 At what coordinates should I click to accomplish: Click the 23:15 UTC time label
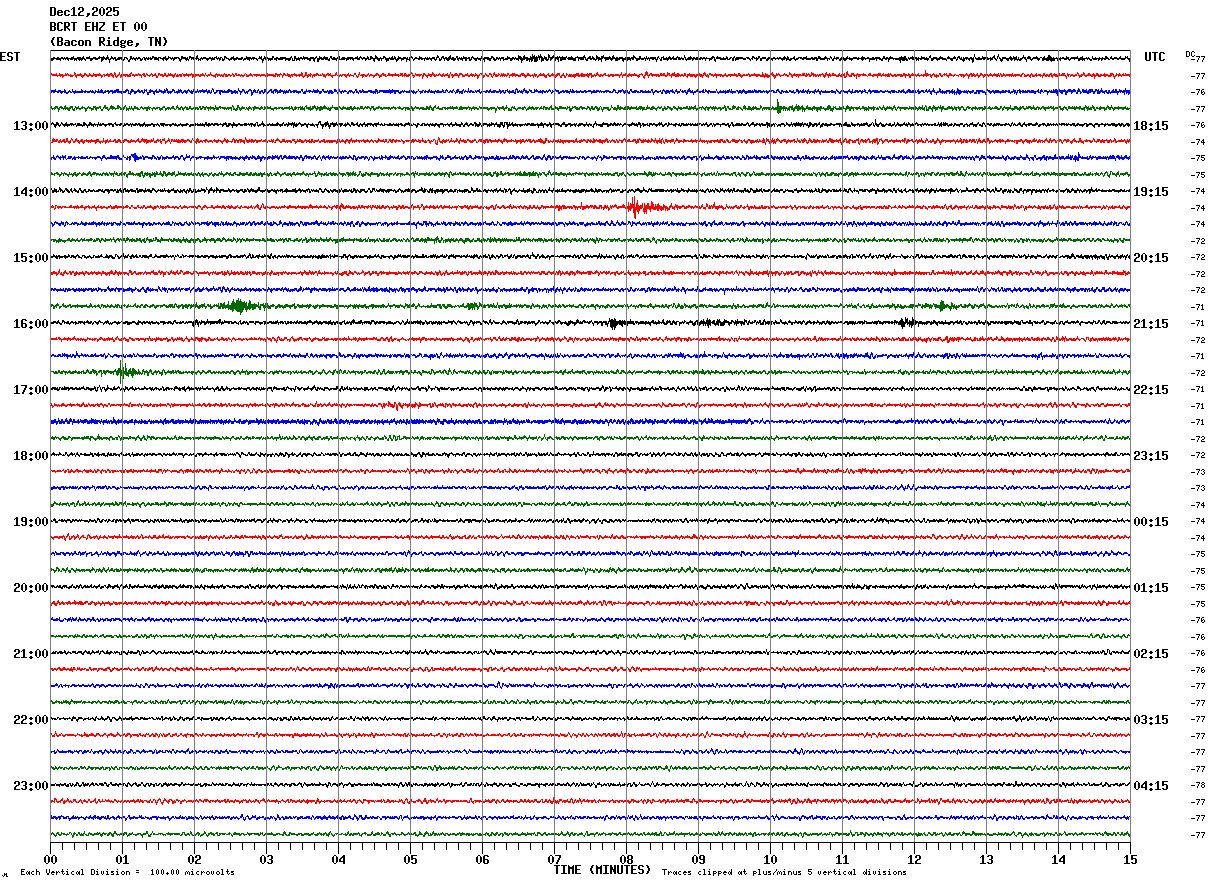click(x=1151, y=456)
